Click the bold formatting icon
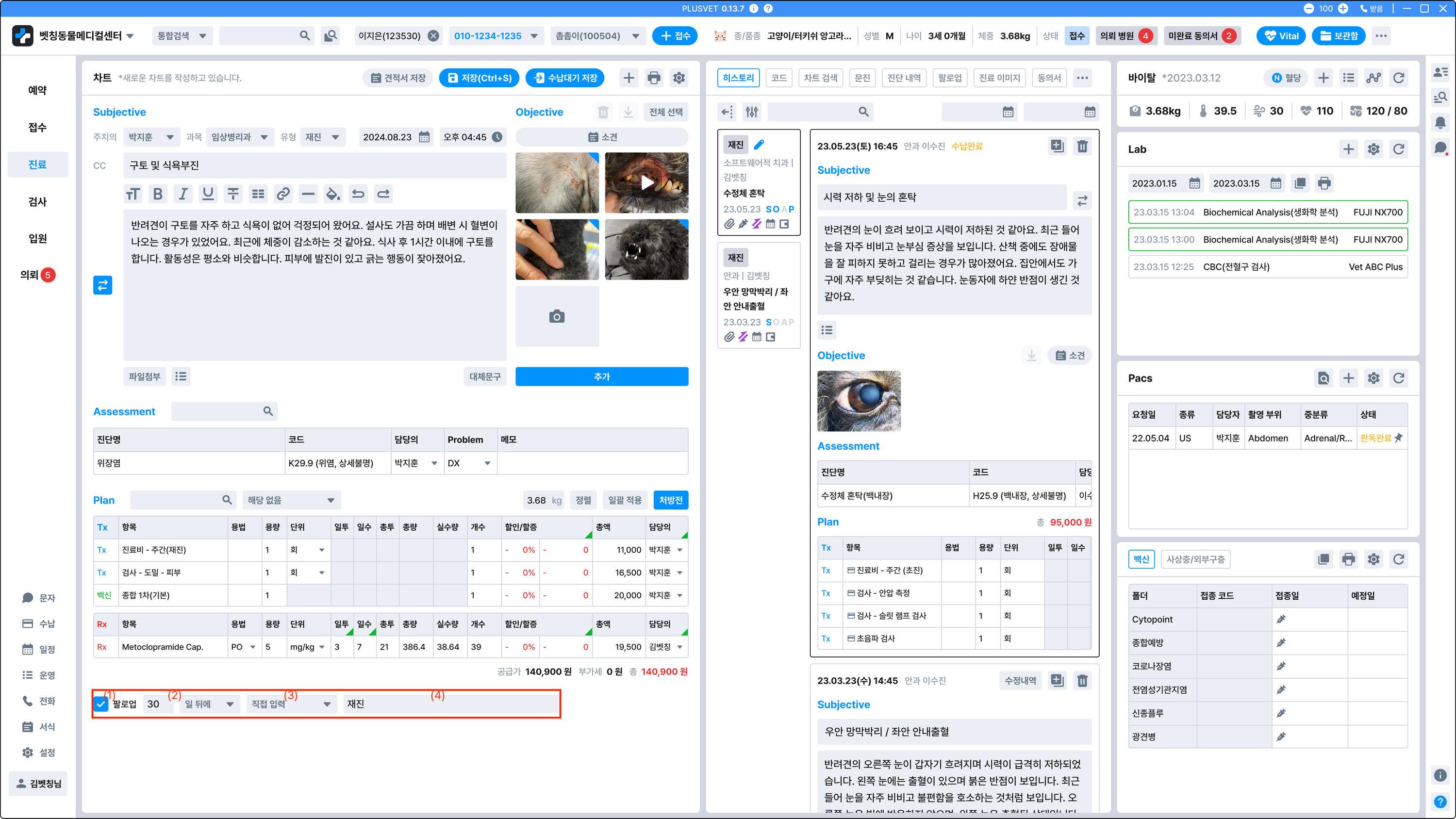The image size is (1456, 819). coord(158,194)
